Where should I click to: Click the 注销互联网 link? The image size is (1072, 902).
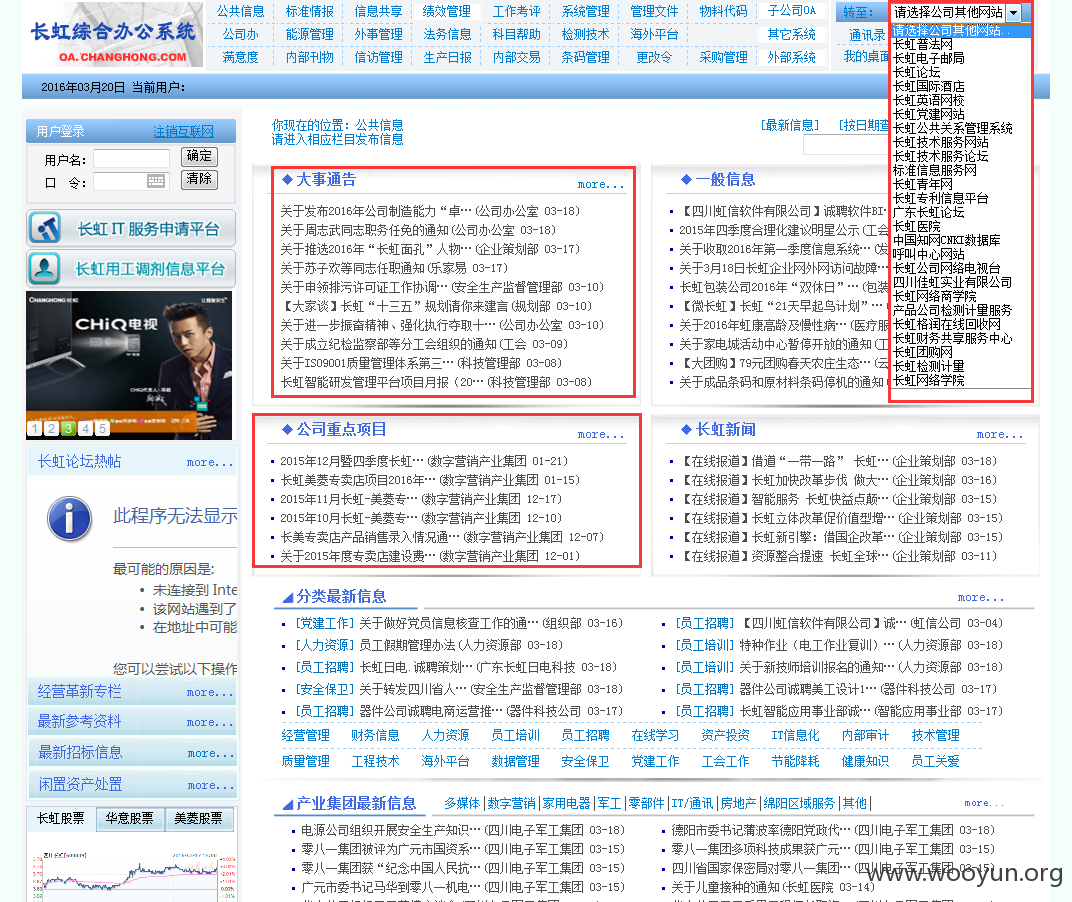pyautogui.click(x=183, y=131)
